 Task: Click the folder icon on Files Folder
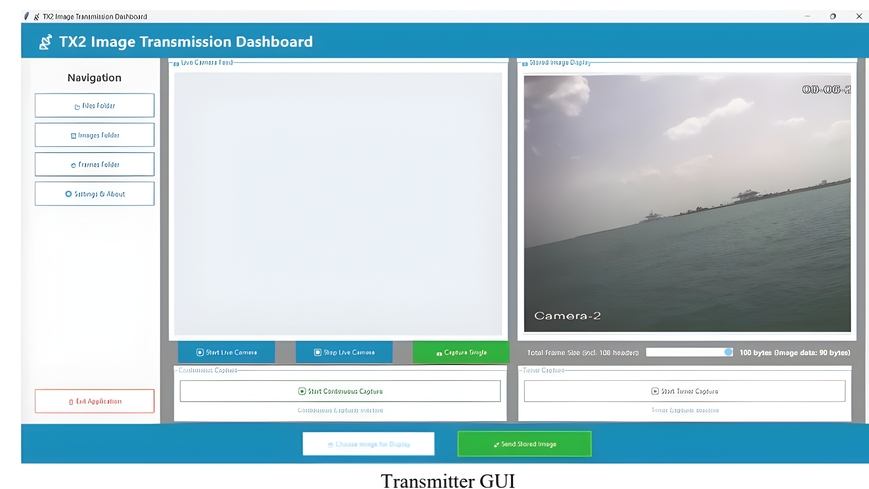pos(77,106)
